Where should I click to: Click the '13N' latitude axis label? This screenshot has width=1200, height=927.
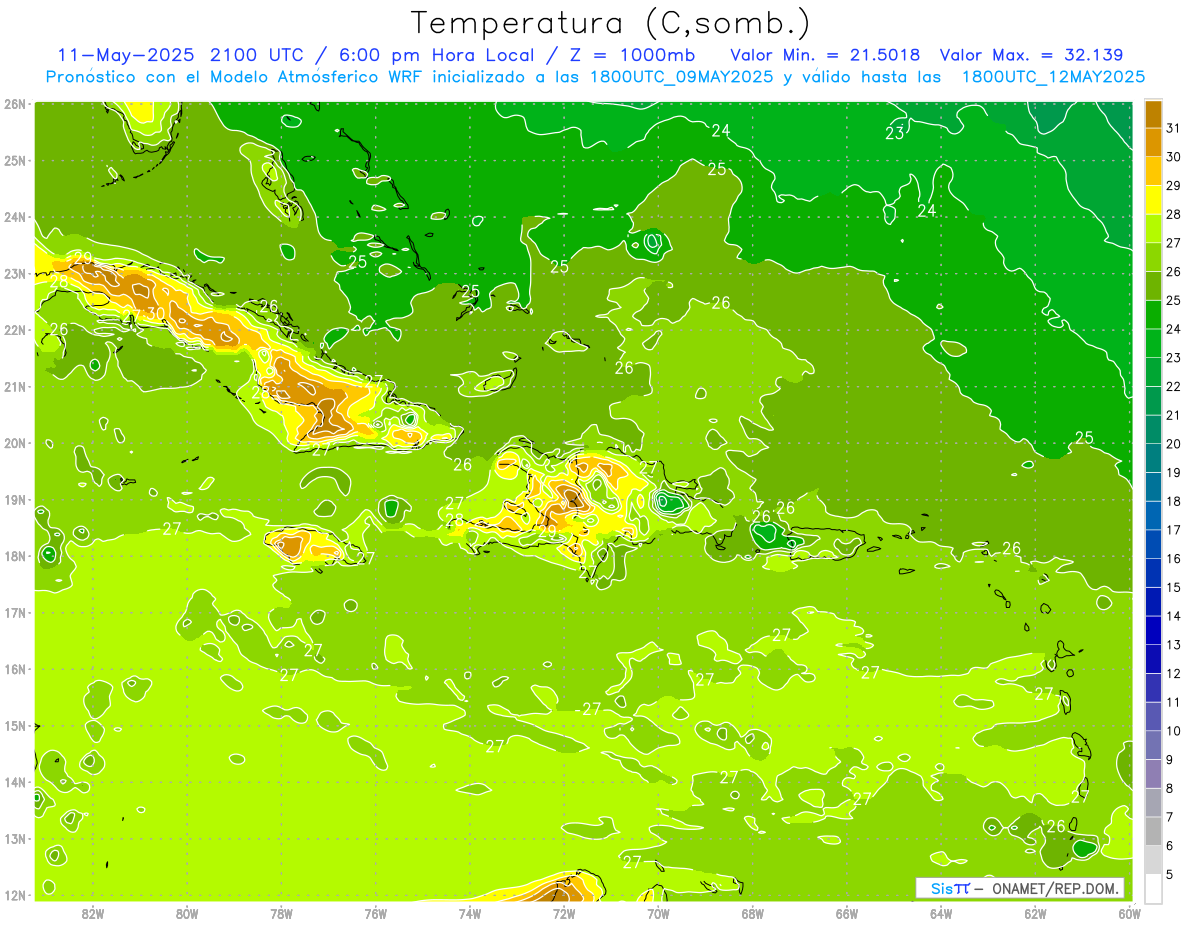tap(15, 839)
